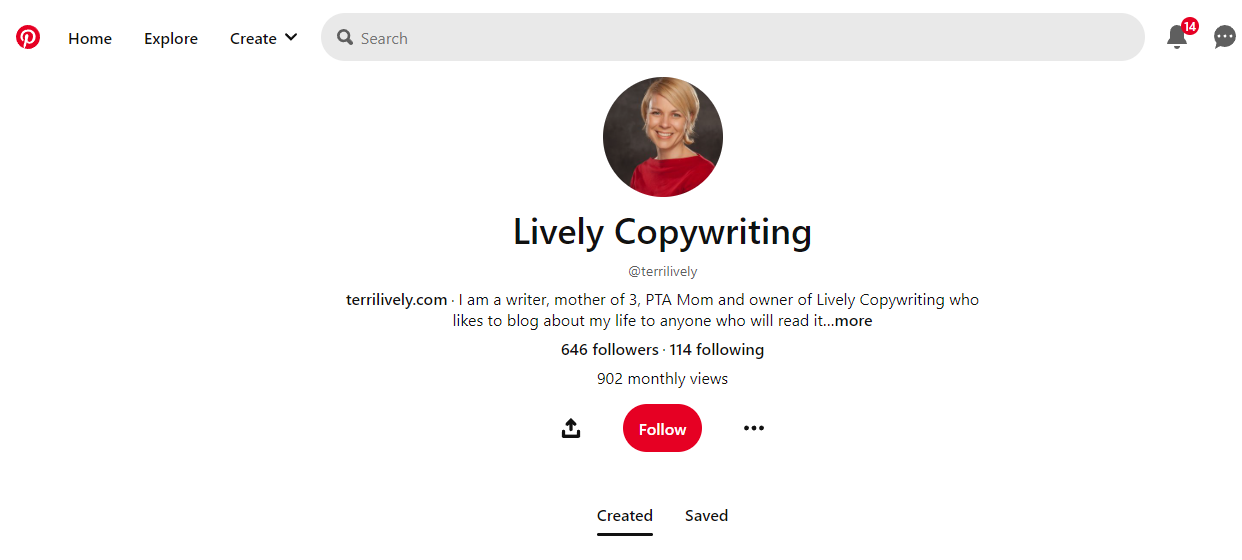Open the messages speech bubble icon
This screenshot has width=1242, height=560.
coord(1225,38)
